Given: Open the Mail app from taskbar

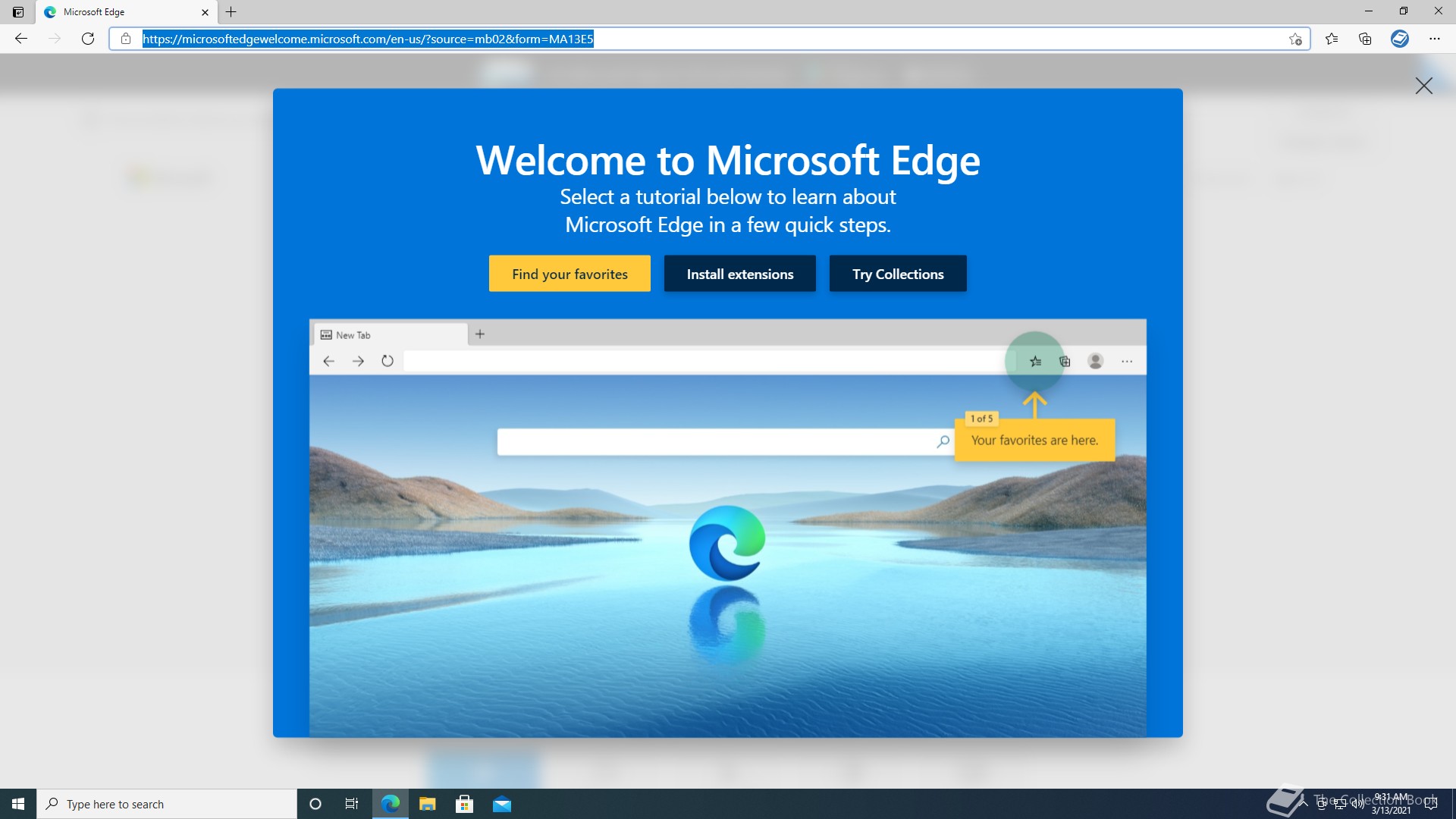Looking at the screenshot, I should 502,804.
